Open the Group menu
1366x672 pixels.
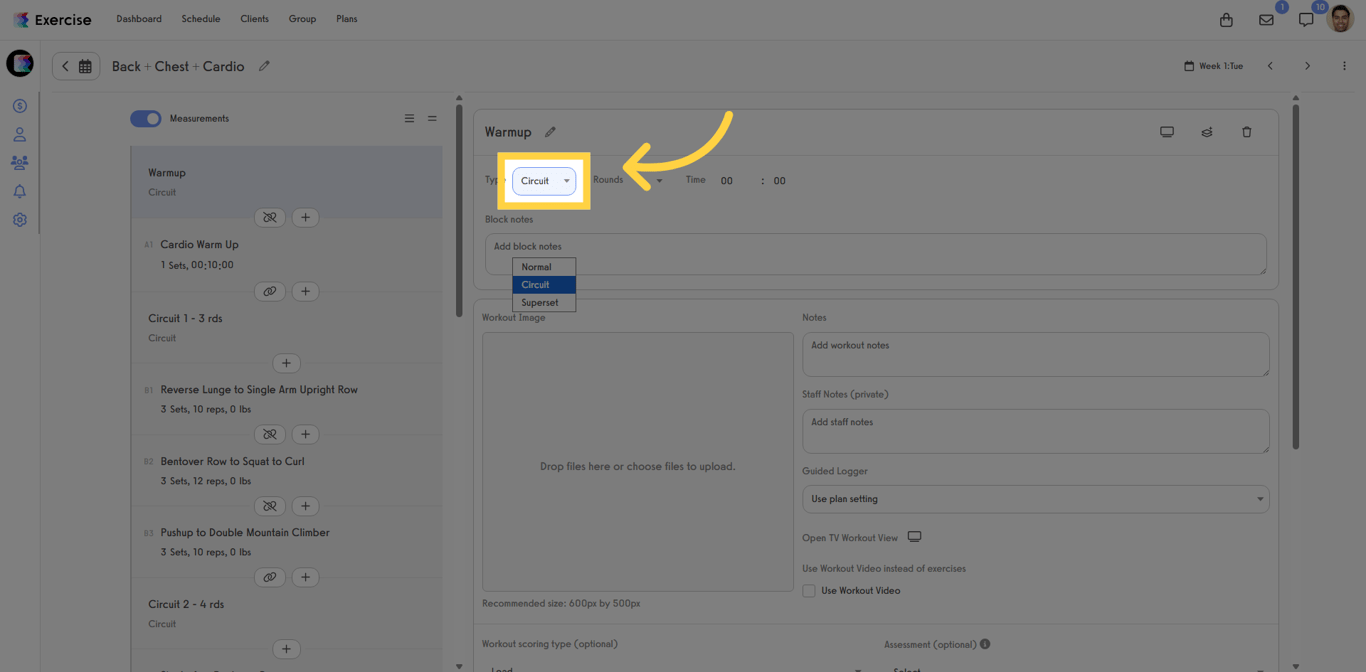click(302, 19)
